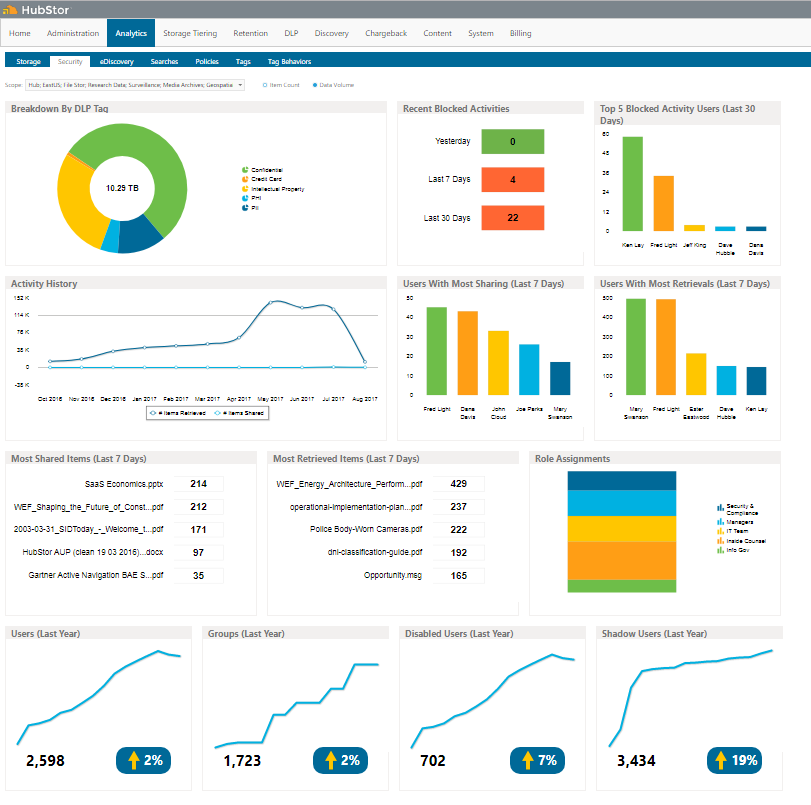
Task: Click the HubStor AUP (clean 19 03 2016)...docx item
Action: coord(93,552)
